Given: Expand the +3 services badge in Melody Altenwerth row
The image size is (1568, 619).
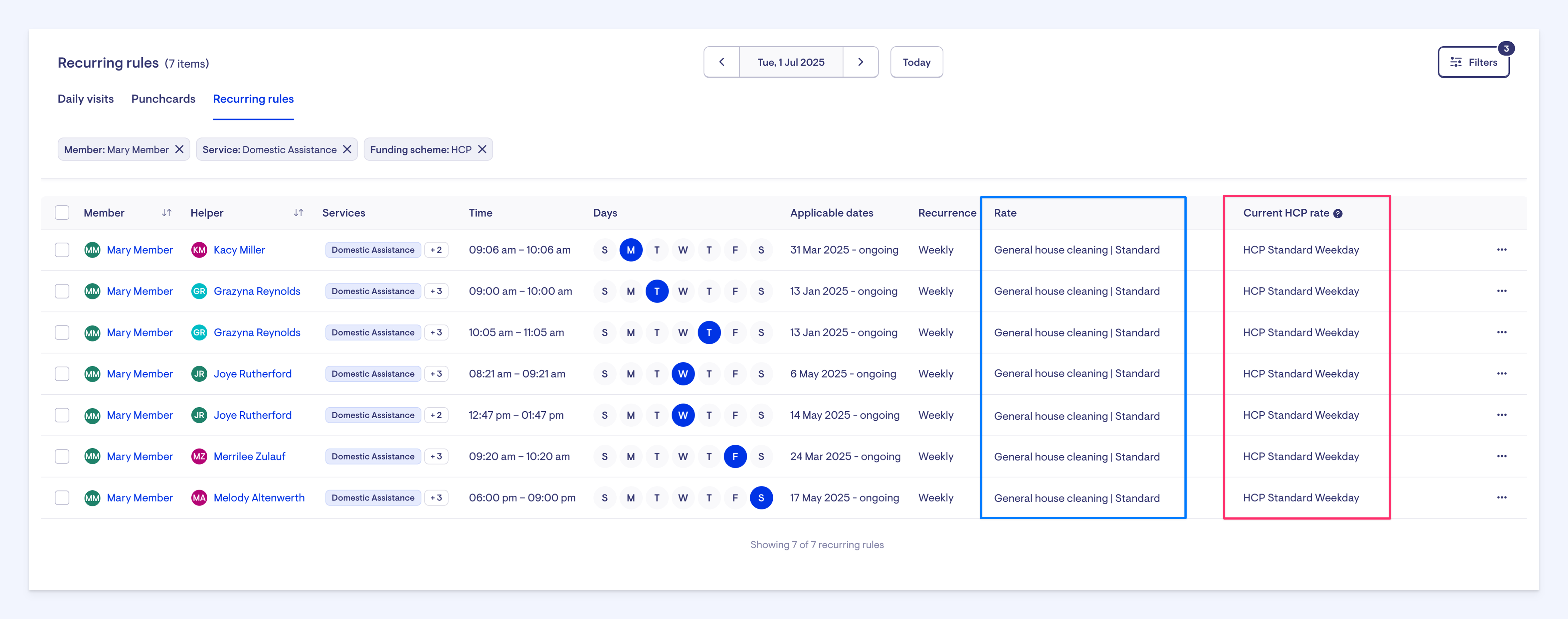Looking at the screenshot, I should pyautogui.click(x=437, y=498).
